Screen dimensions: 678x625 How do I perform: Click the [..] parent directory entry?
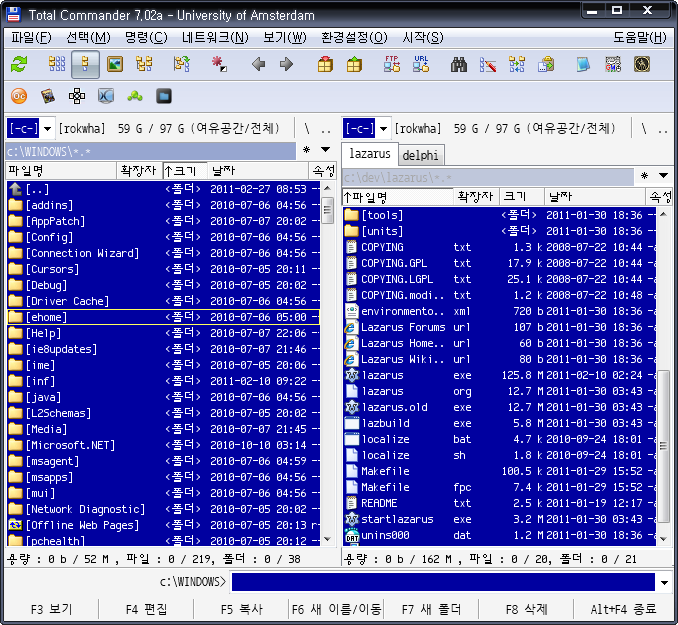click(x=163, y=189)
